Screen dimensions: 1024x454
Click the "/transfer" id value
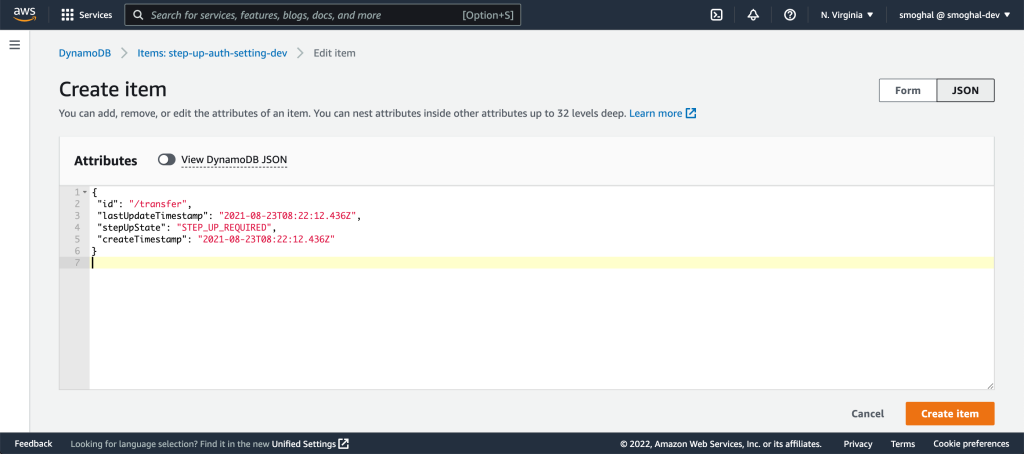[x=159, y=204]
